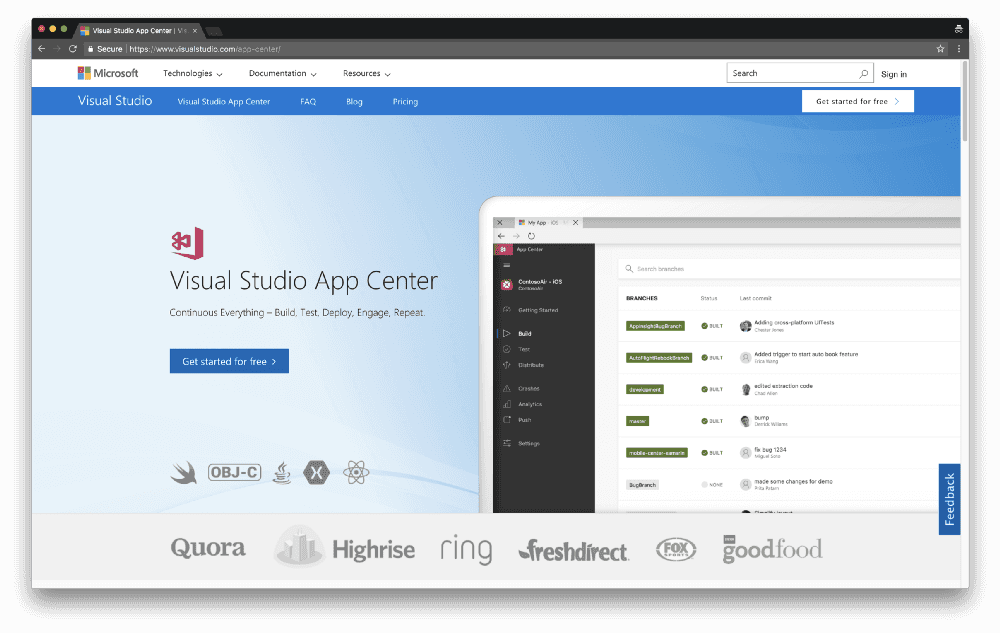Open the Feedback side tab
This screenshot has width=1000, height=633.
coord(949,499)
